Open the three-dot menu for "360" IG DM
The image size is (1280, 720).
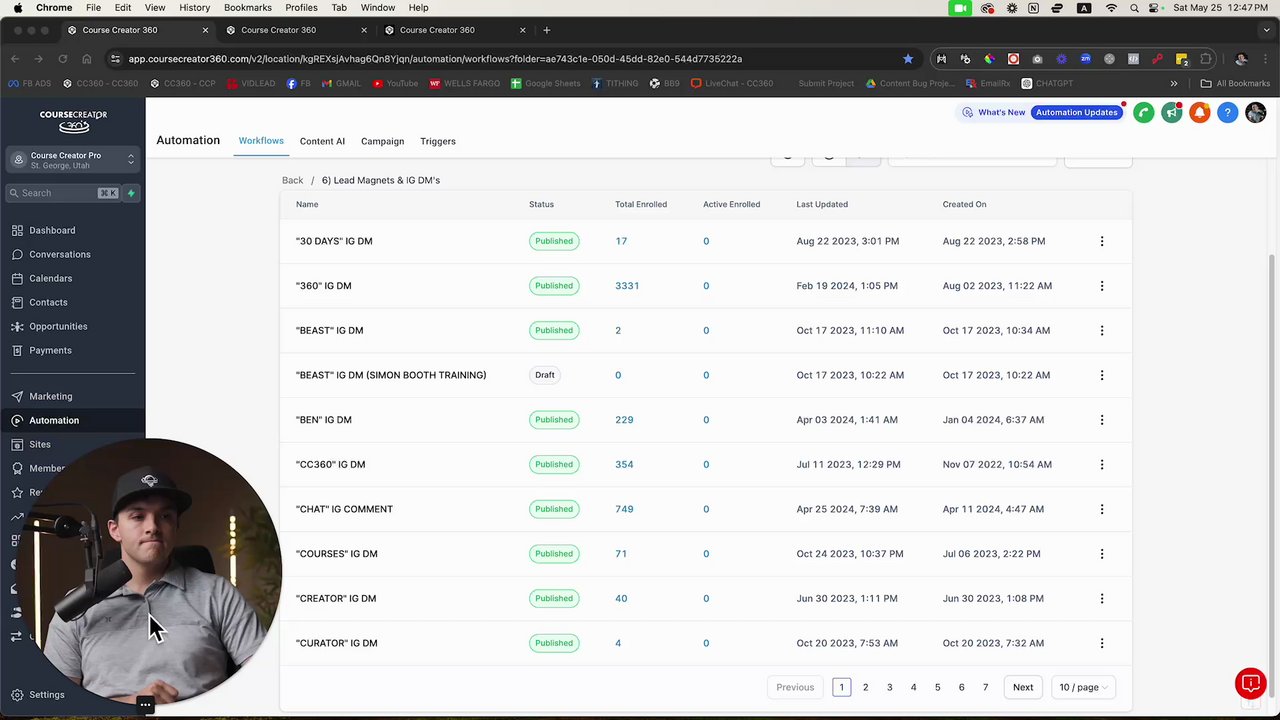1102,286
